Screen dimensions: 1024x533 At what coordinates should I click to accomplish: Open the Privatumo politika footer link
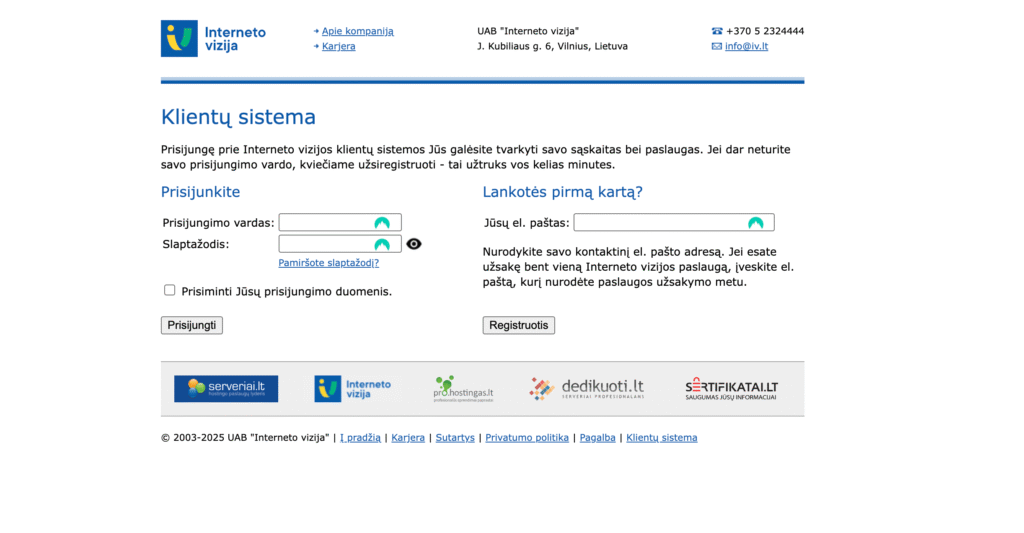pyautogui.click(x=527, y=438)
